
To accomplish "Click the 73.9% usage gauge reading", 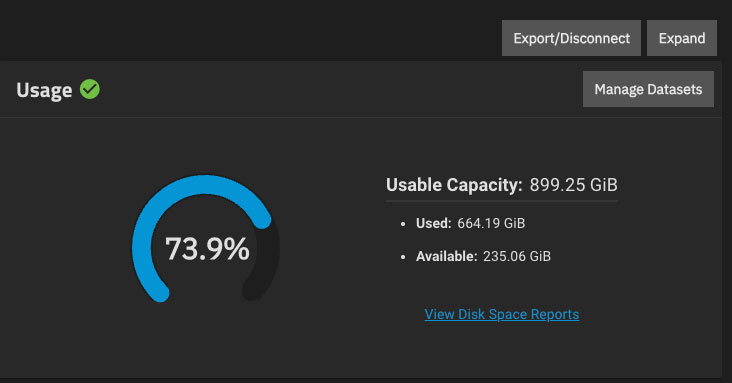I will (x=207, y=248).
